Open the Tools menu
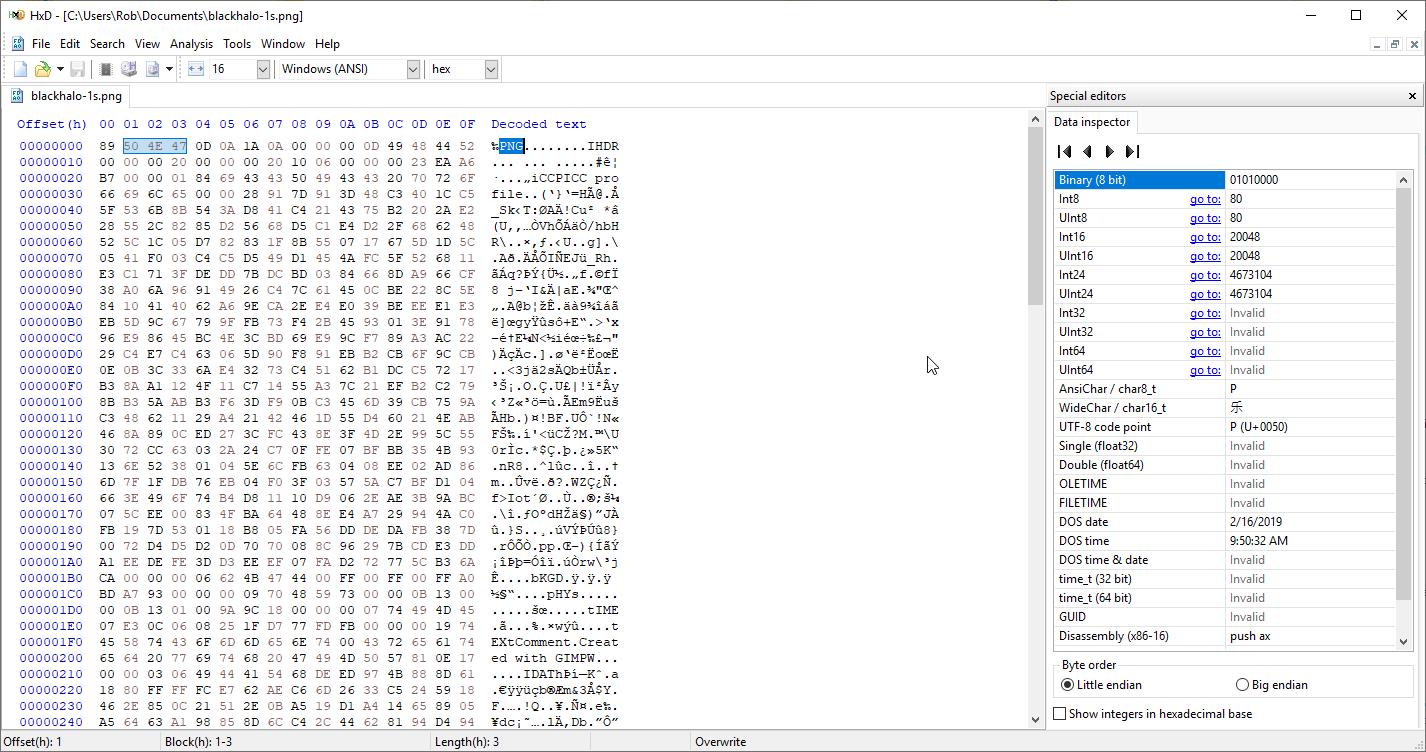Screen dimensions: 1426x752 coord(237,44)
